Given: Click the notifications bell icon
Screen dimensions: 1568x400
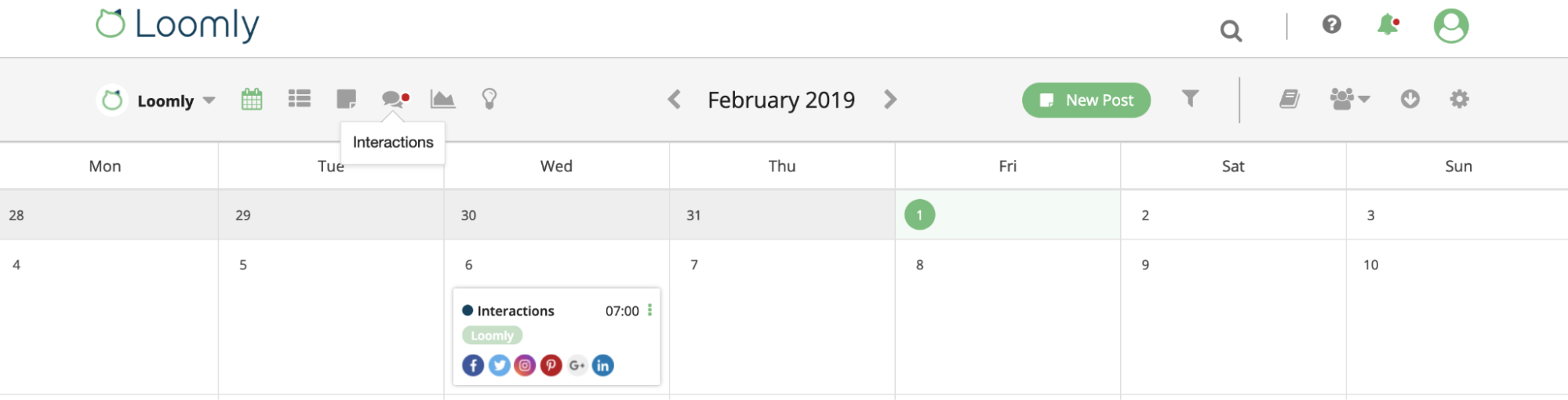Looking at the screenshot, I should click(1388, 25).
